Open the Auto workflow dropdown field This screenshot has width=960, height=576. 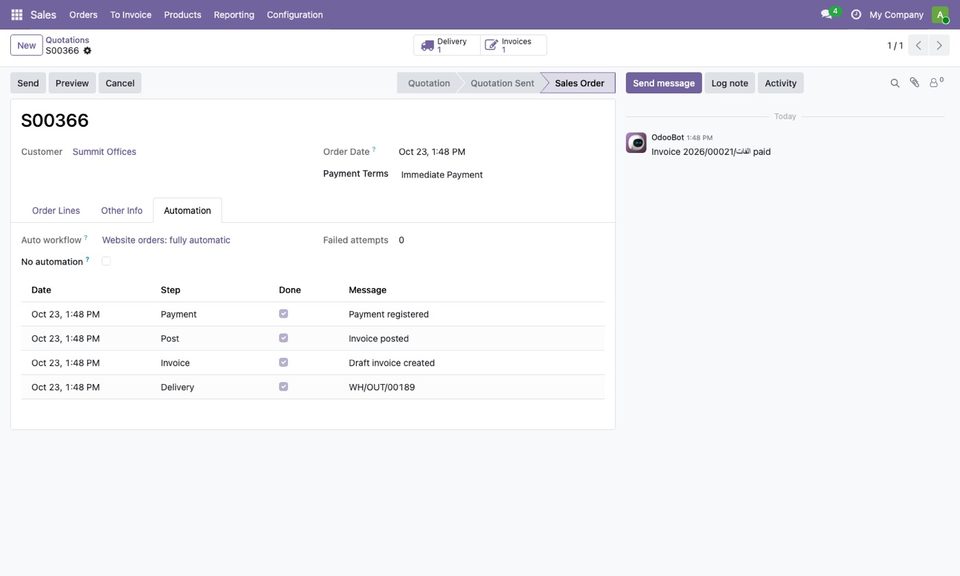[x=166, y=240]
